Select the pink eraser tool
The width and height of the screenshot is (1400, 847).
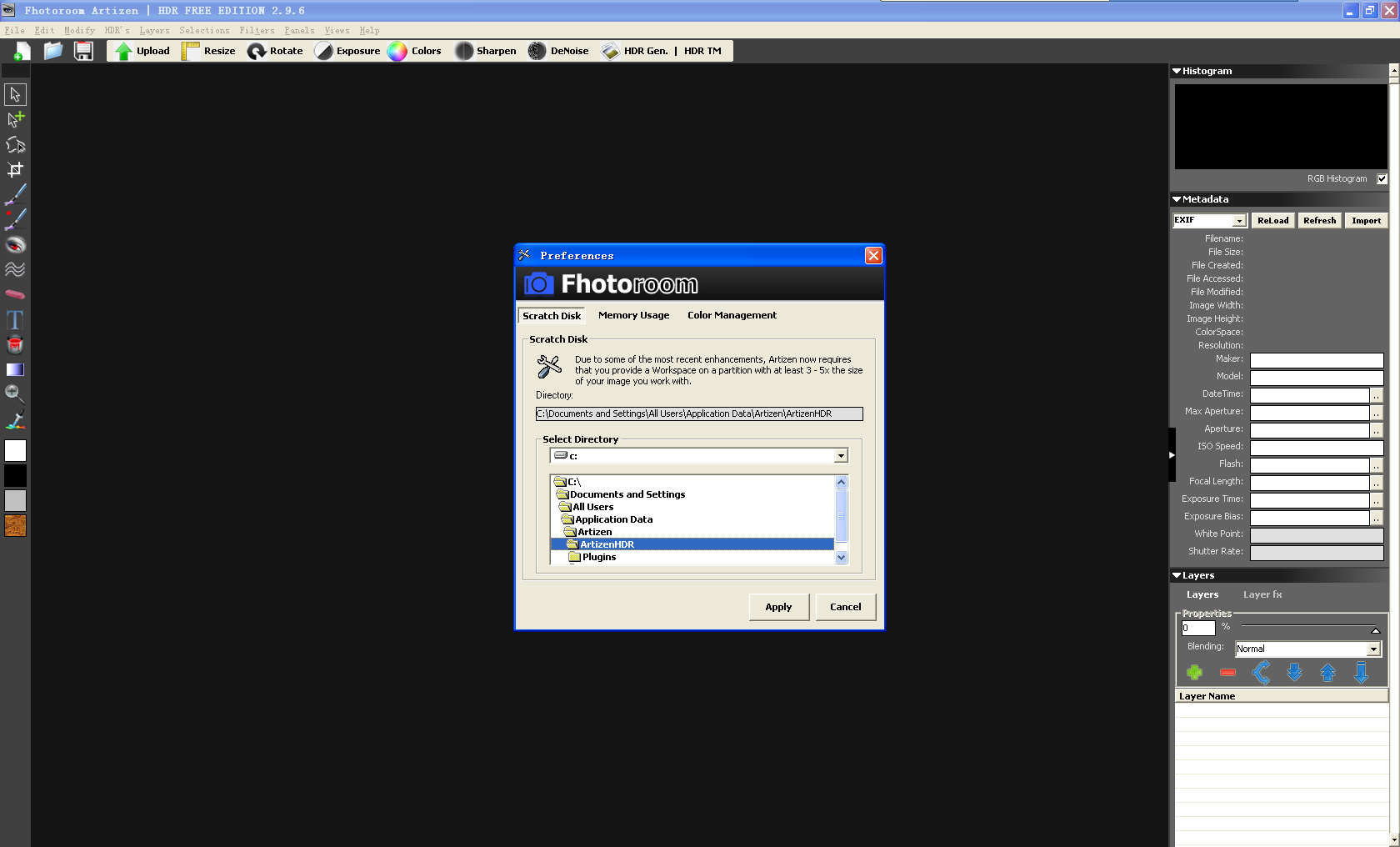tap(15, 294)
